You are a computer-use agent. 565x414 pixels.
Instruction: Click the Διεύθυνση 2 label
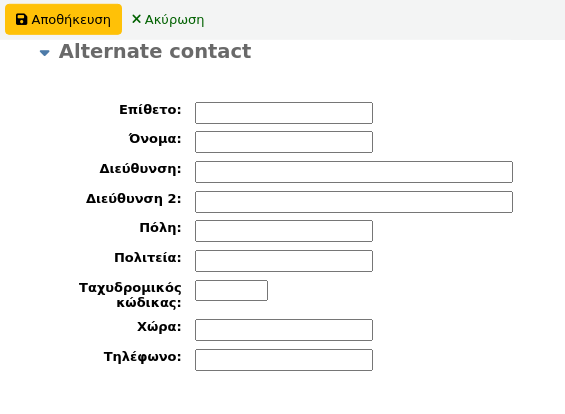(x=134, y=199)
